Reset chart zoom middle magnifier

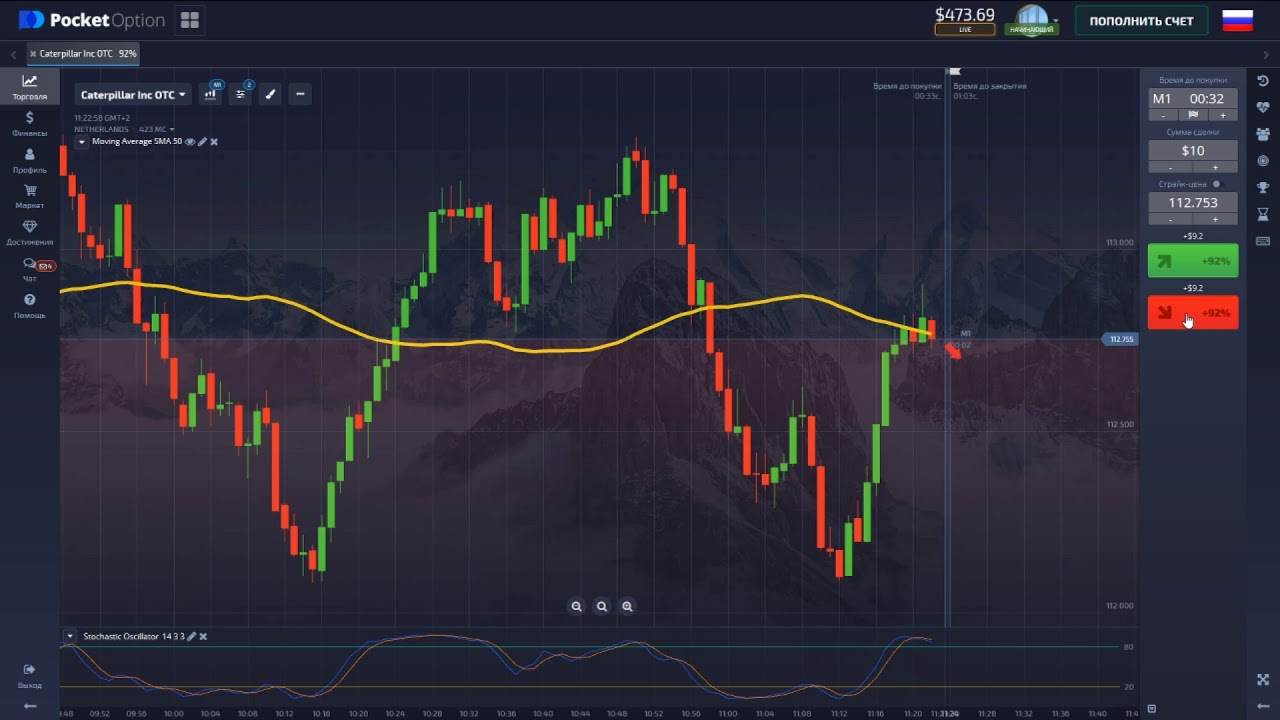(x=602, y=606)
